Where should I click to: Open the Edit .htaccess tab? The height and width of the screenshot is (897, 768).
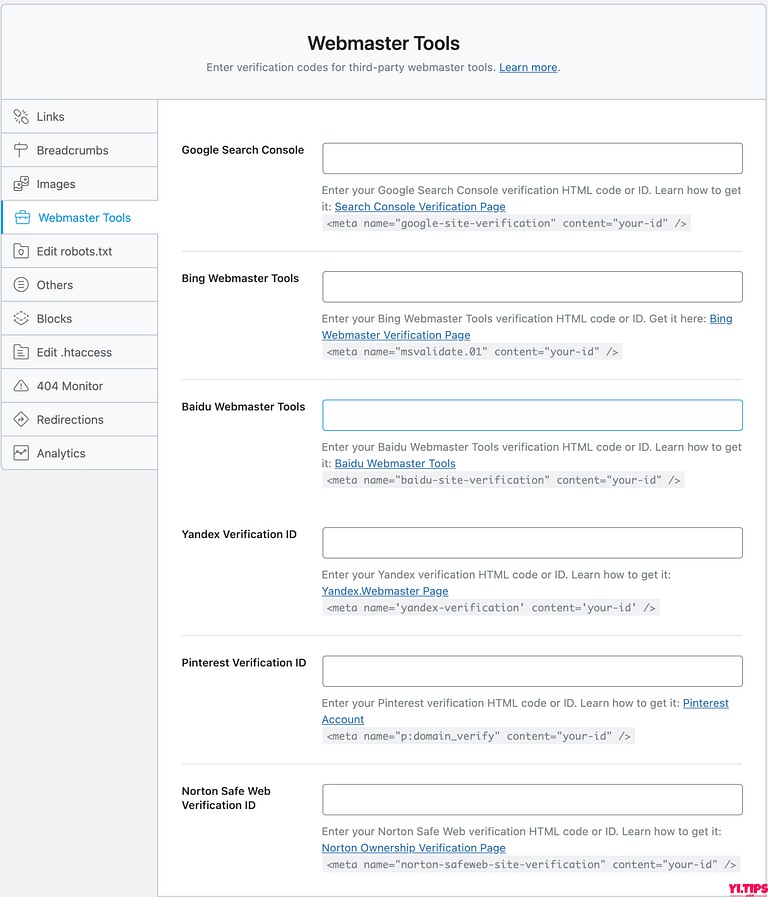(x=79, y=352)
